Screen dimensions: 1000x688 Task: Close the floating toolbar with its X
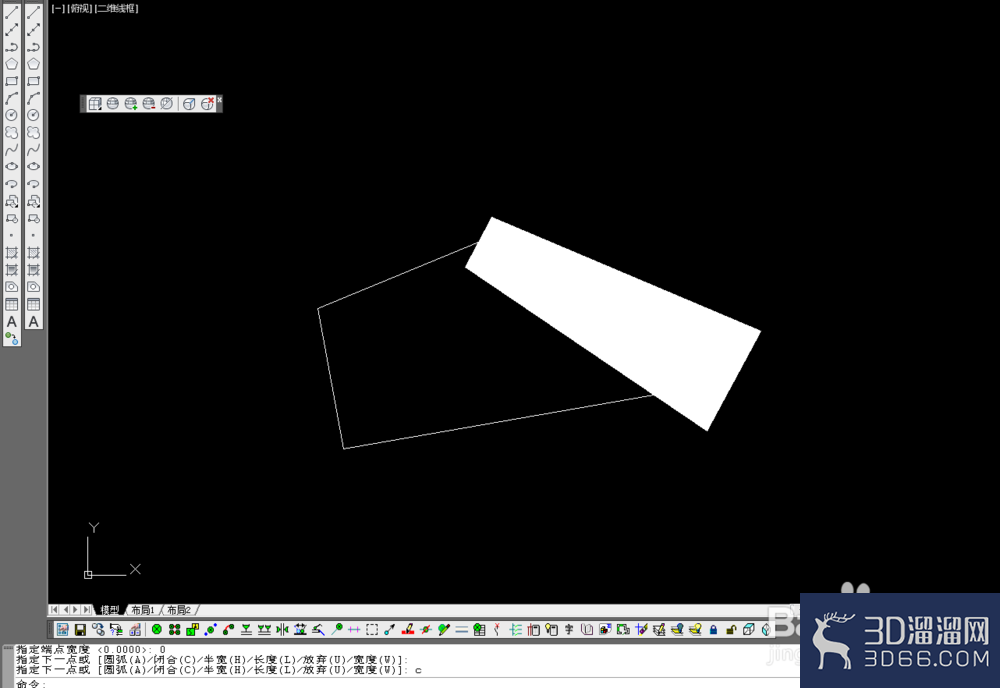point(219,99)
